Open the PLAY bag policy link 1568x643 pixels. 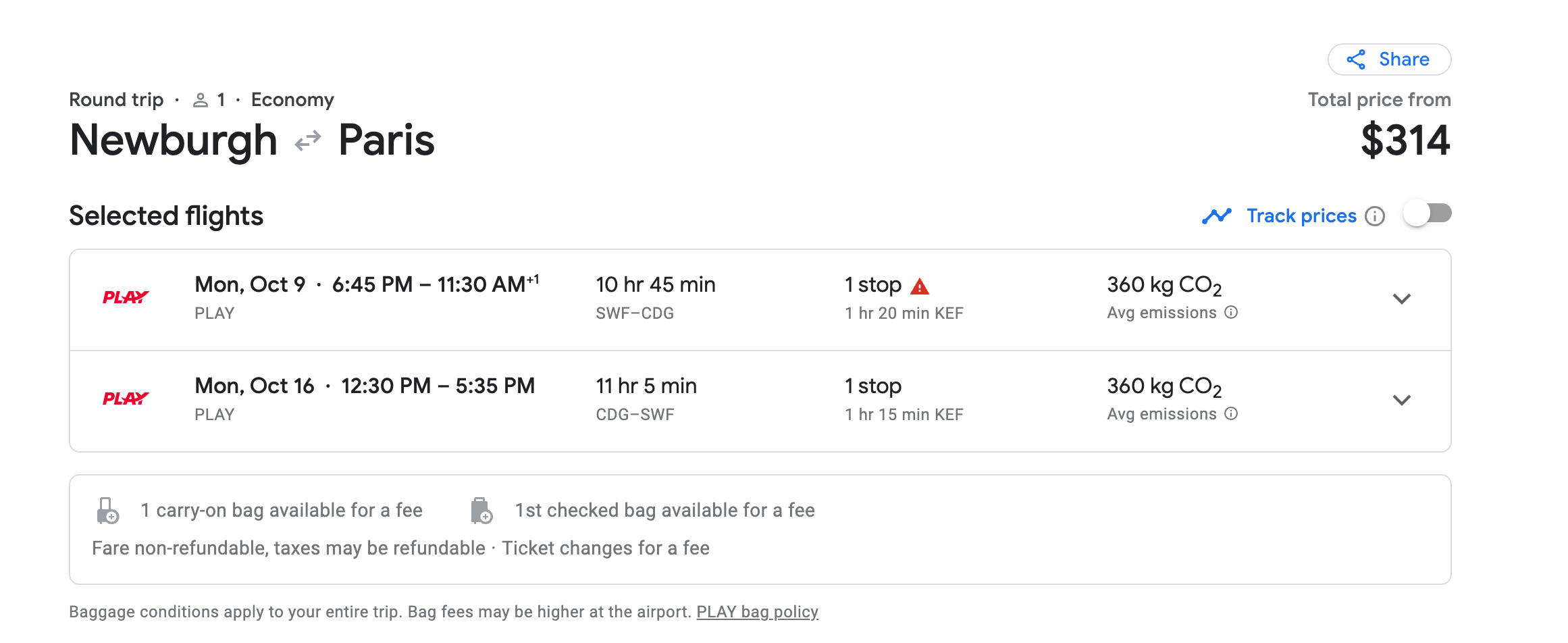(x=757, y=612)
